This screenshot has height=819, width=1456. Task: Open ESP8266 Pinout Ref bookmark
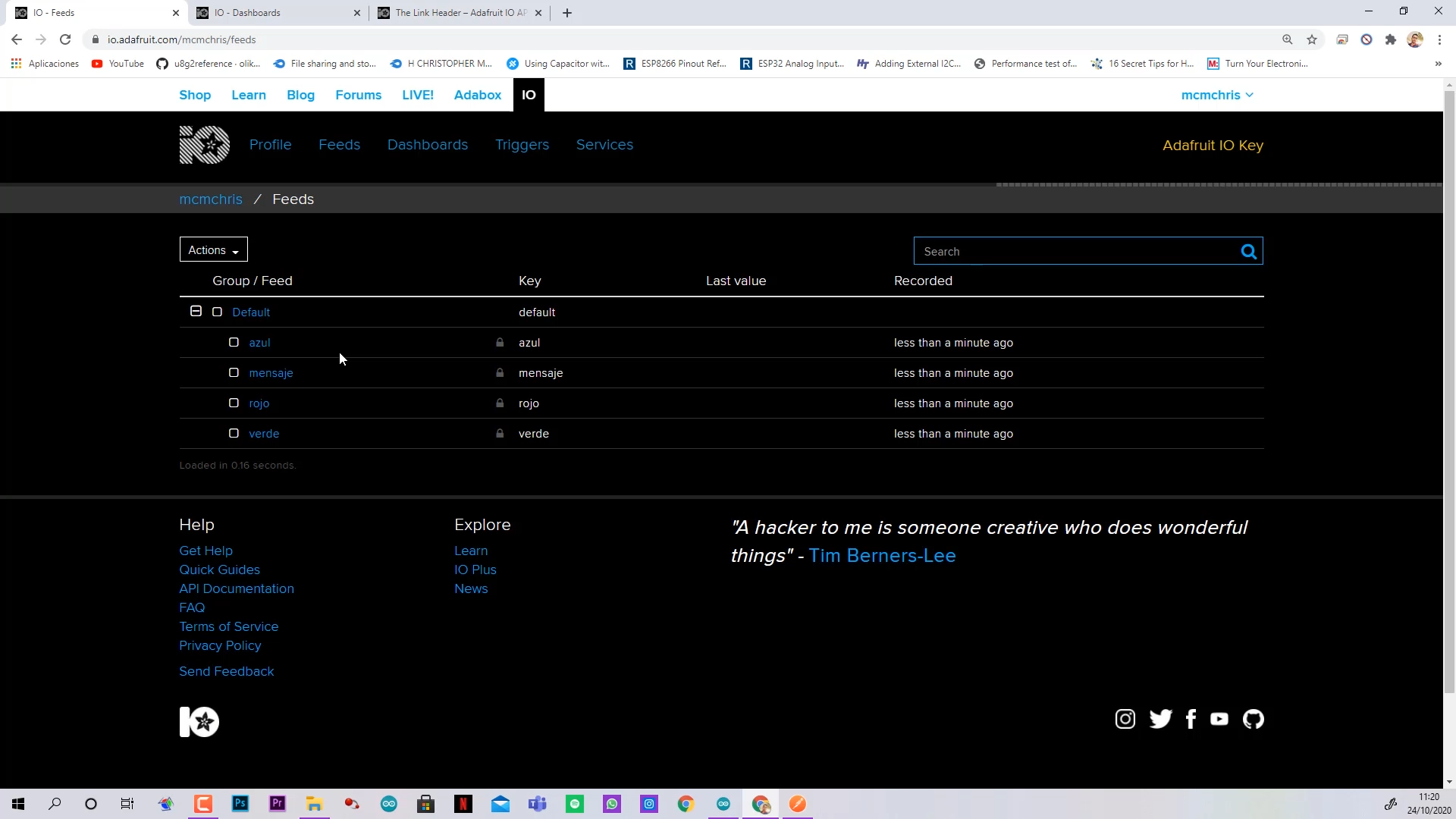675,64
